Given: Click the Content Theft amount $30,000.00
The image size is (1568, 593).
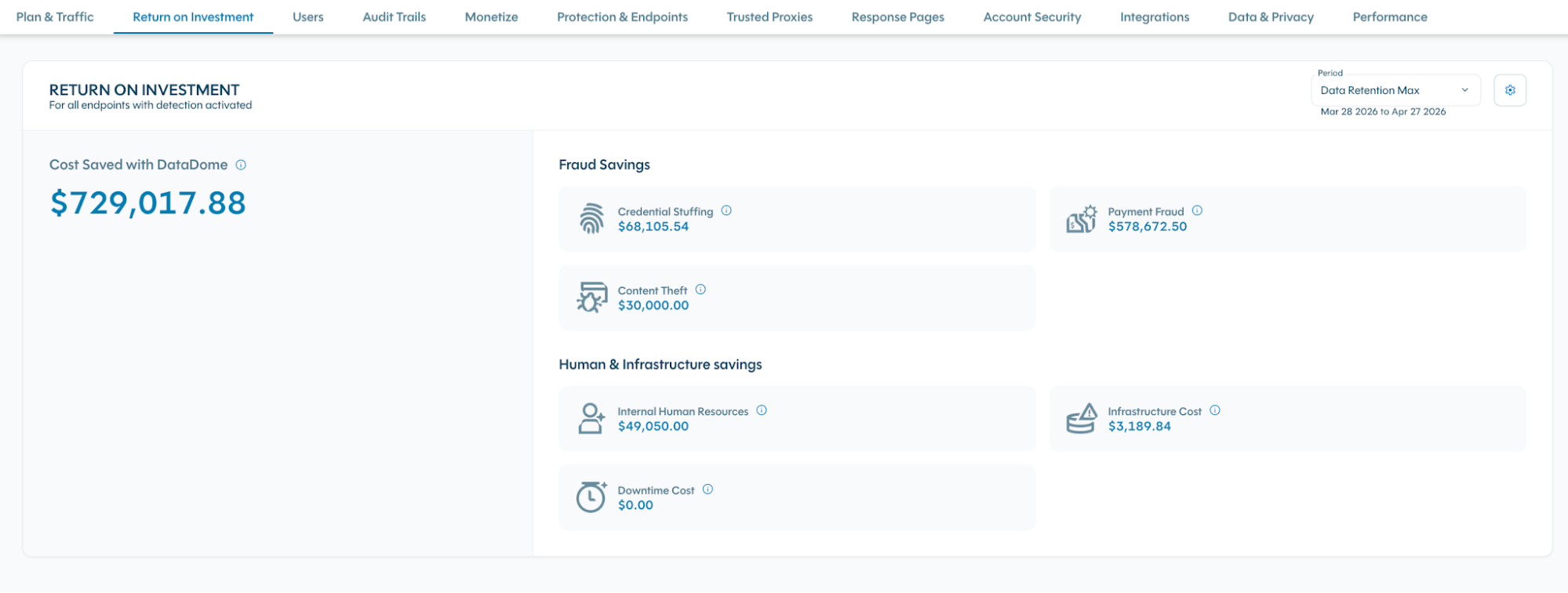Looking at the screenshot, I should point(653,305).
